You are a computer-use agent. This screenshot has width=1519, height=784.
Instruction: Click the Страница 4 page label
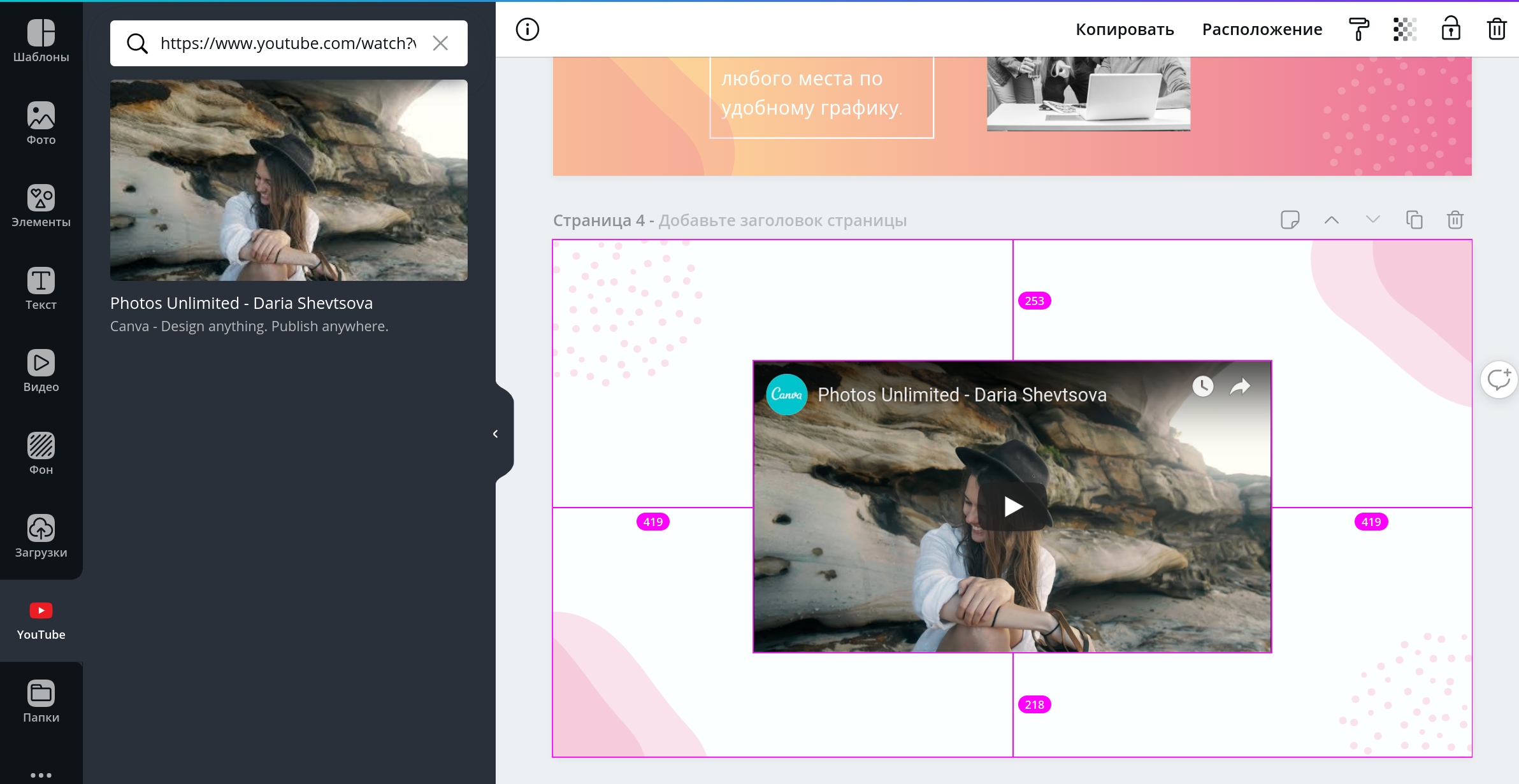(x=599, y=220)
